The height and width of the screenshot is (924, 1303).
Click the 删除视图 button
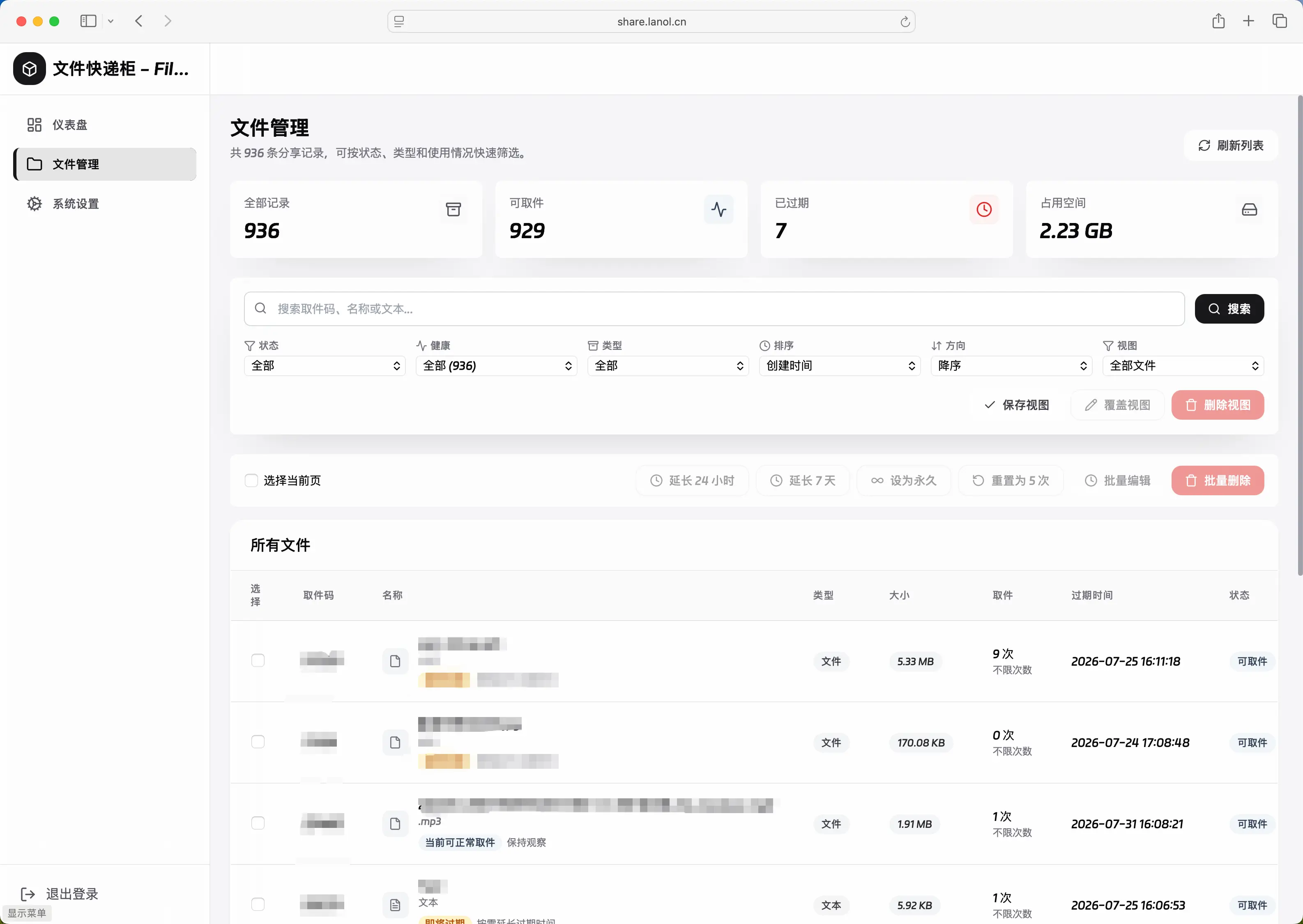[1218, 405]
